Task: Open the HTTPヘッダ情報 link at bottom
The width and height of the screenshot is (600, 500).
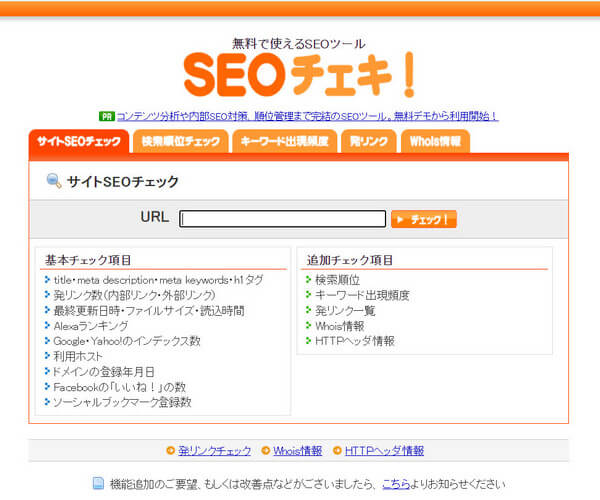Action: point(384,451)
